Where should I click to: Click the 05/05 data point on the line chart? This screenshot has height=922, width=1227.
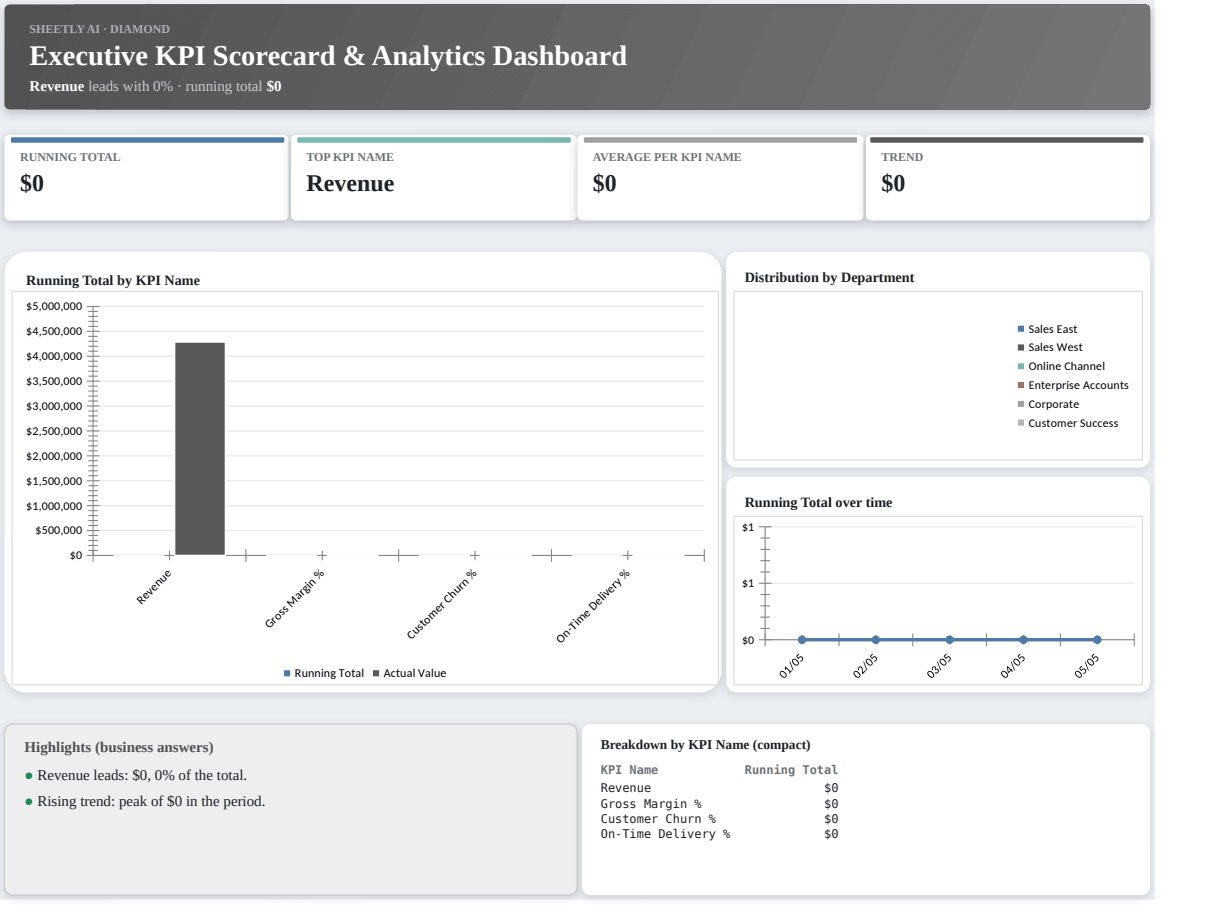coord(1097,639)
